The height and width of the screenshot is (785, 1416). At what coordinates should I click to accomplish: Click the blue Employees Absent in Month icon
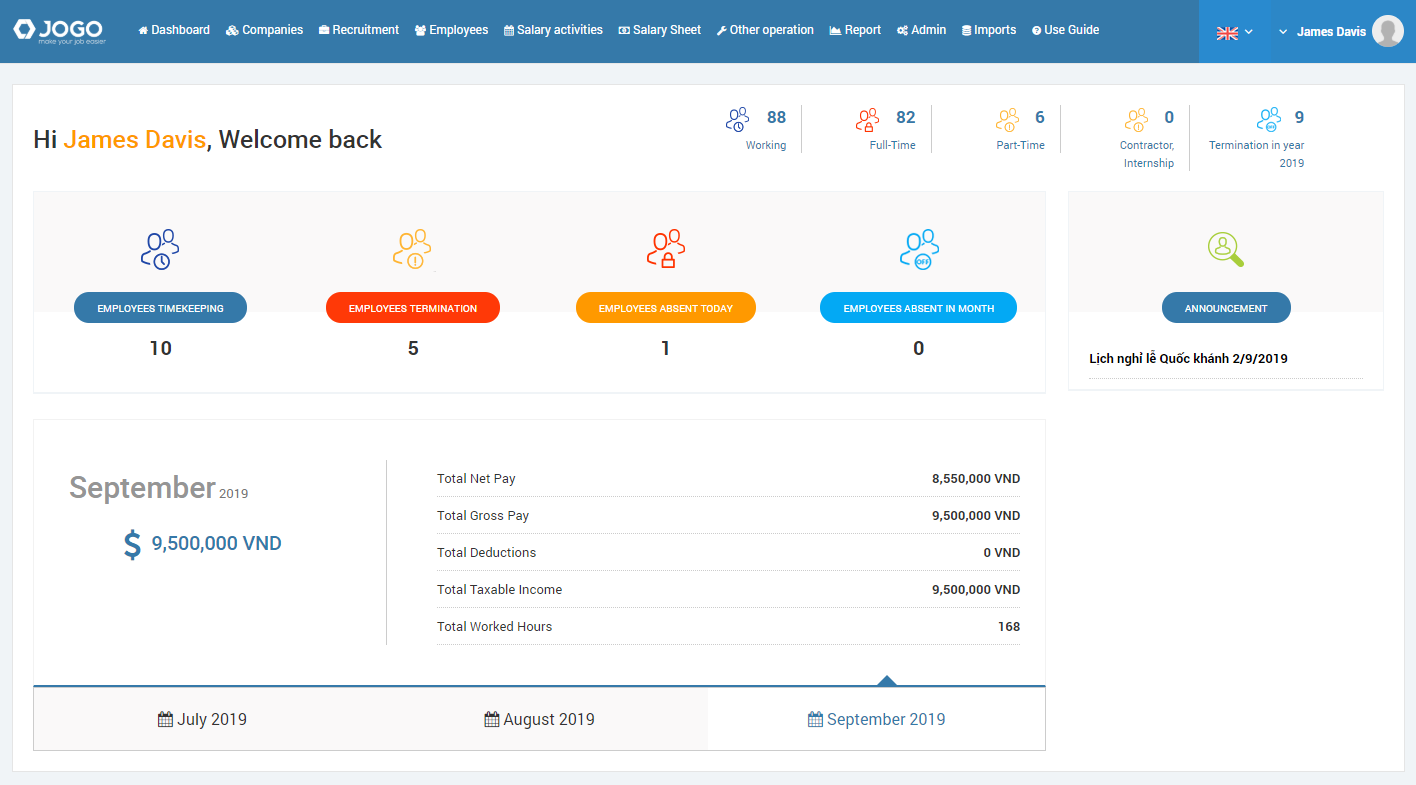point(918,250)
